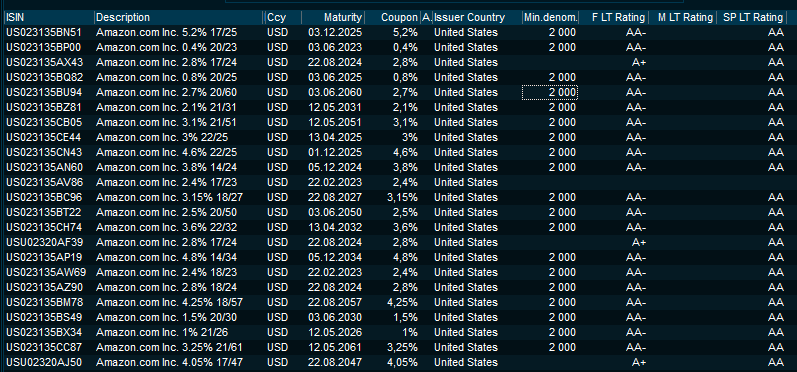
Task: Click the truncated A. column header
Action: (426, 18)
